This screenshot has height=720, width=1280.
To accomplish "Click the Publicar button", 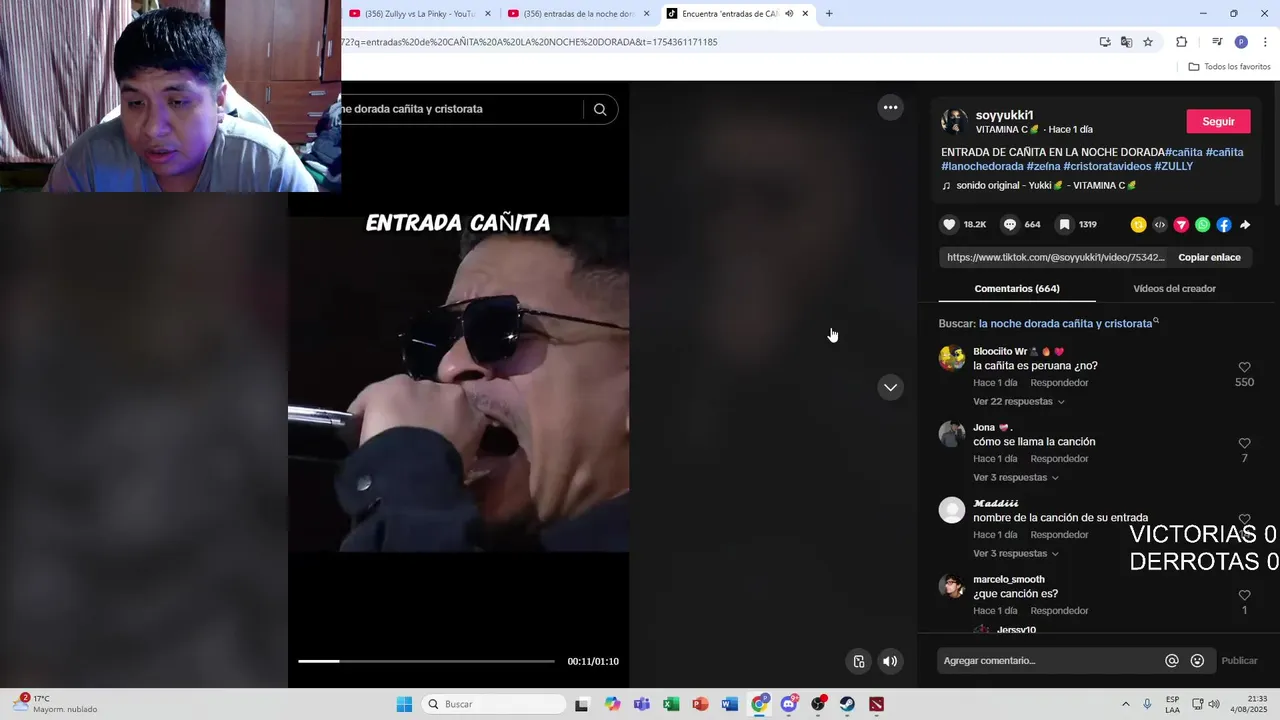I will click(x=1239, y=661).
